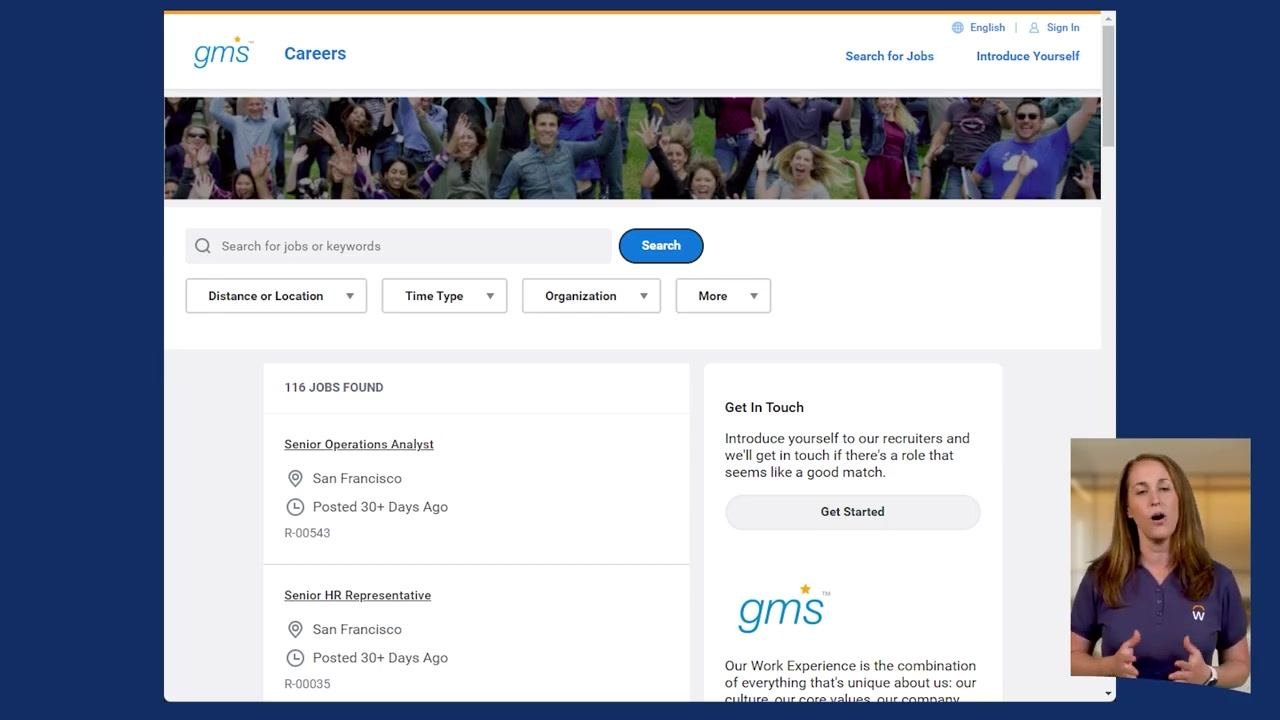Click Posted 30+ Days Ago under Senior Operations Analyst
Image resolution: width=1280 pixels, height=720 pixels.
(x=380, y=507)
